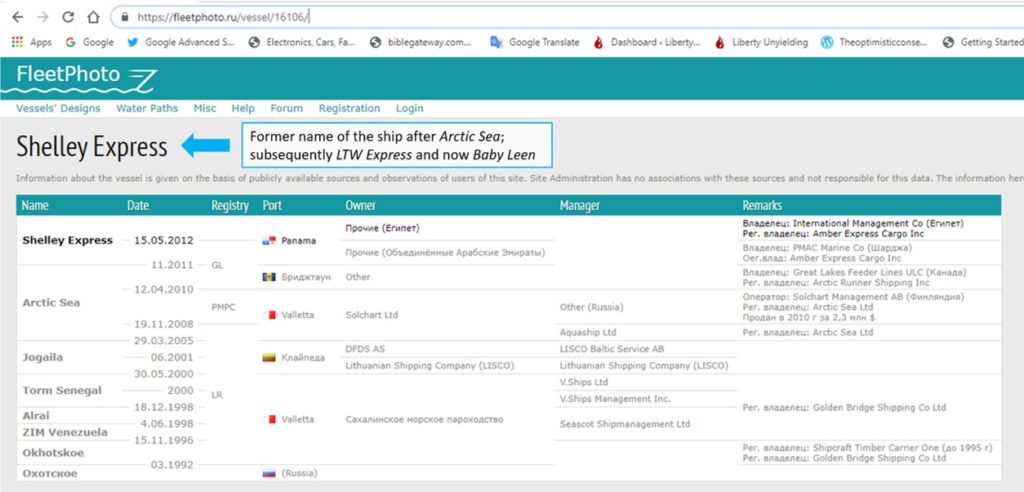Open the Help menu
1024x492 pixels.
pyautogui.click(x=243, y=108)
